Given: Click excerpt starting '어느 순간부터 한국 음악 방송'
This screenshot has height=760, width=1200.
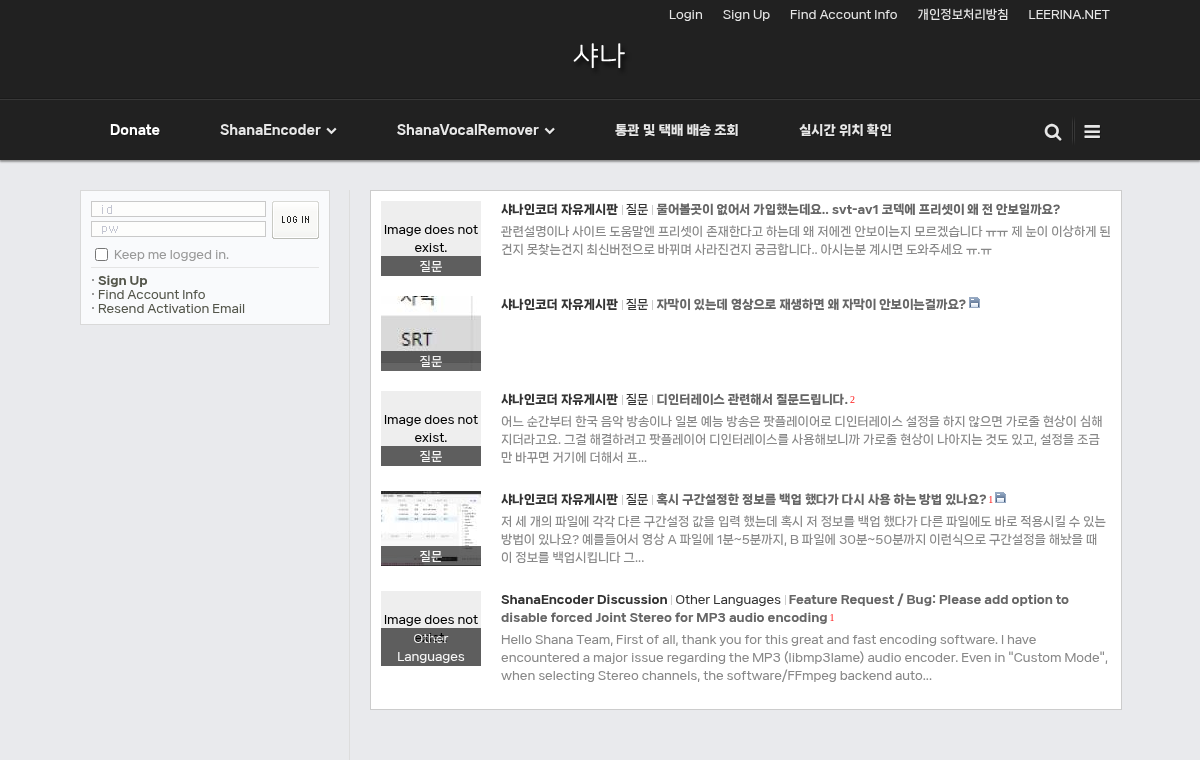Looking at the screenshot, I should pos(802,440).
